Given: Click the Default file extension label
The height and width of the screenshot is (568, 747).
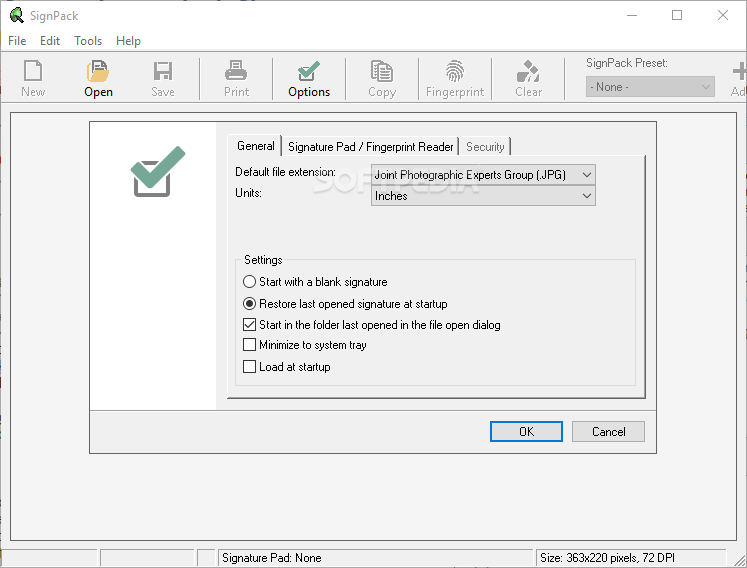Looking at the screenshot, I should pos(285,172).
